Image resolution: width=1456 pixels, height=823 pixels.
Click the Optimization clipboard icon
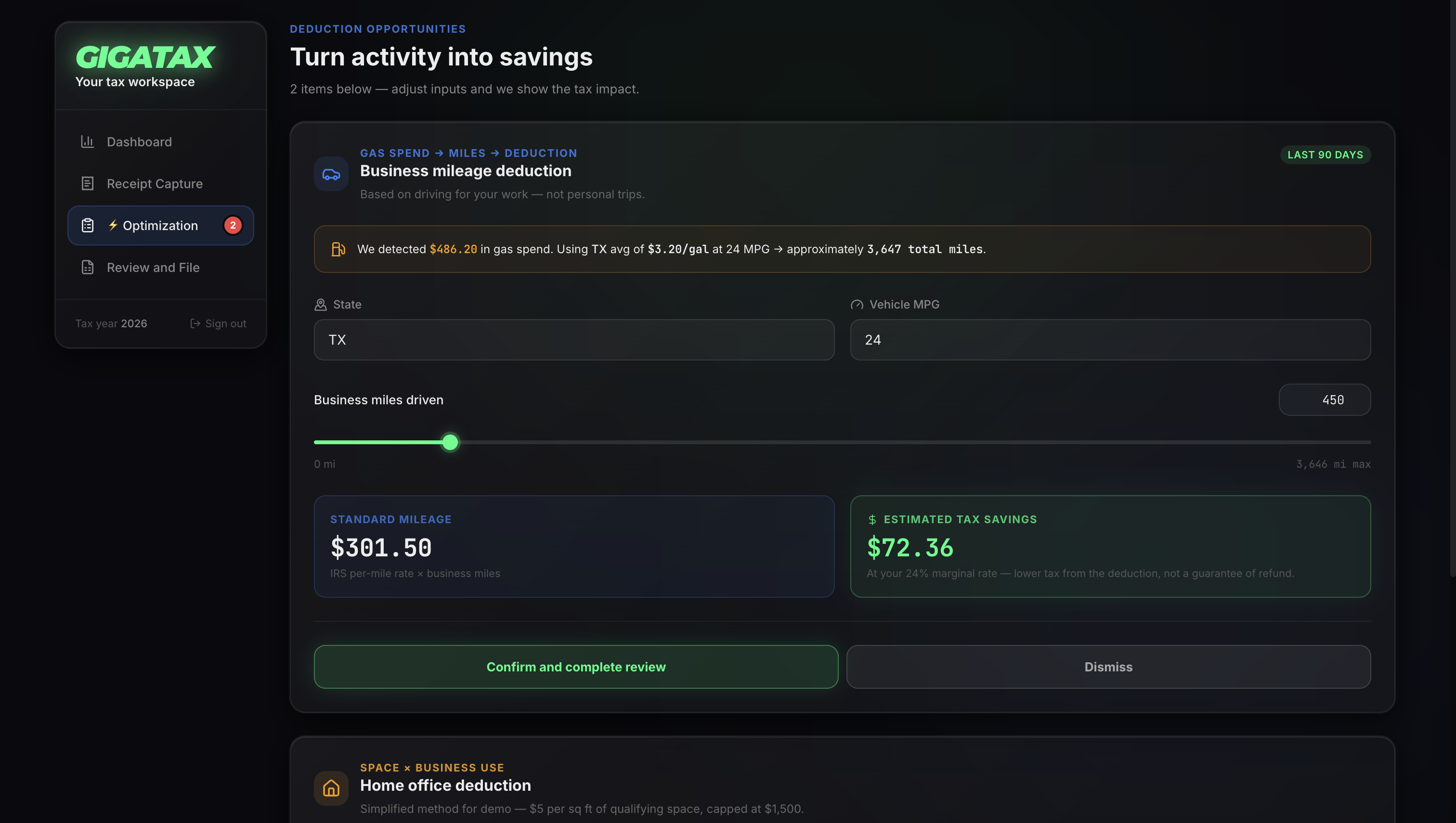pos(87,225)
